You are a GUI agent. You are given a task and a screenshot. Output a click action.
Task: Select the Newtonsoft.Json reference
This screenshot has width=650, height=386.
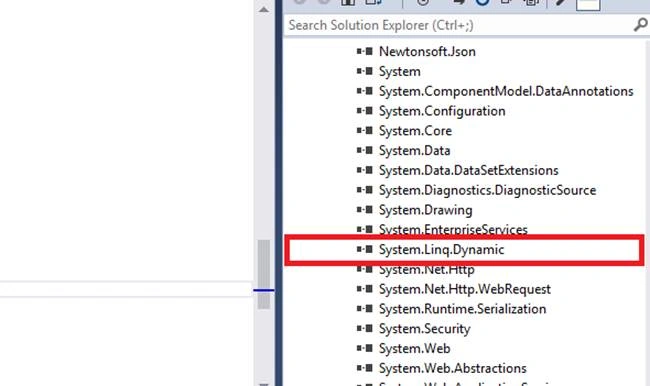point(427,51)
